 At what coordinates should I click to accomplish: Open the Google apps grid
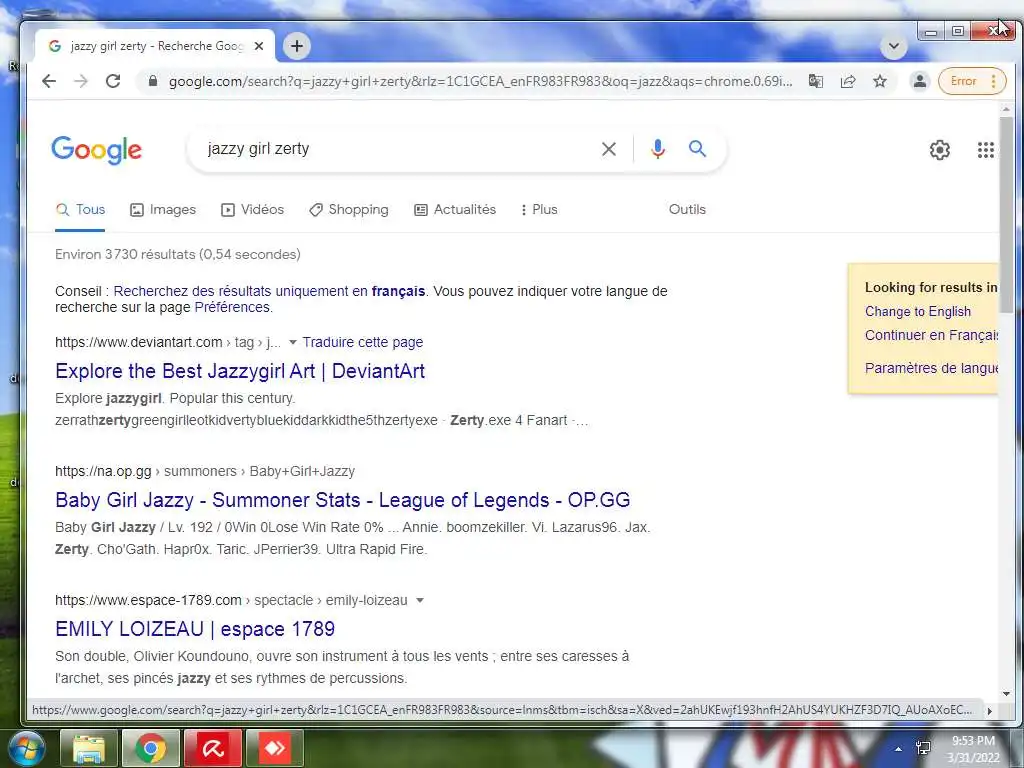coord(985,150)
